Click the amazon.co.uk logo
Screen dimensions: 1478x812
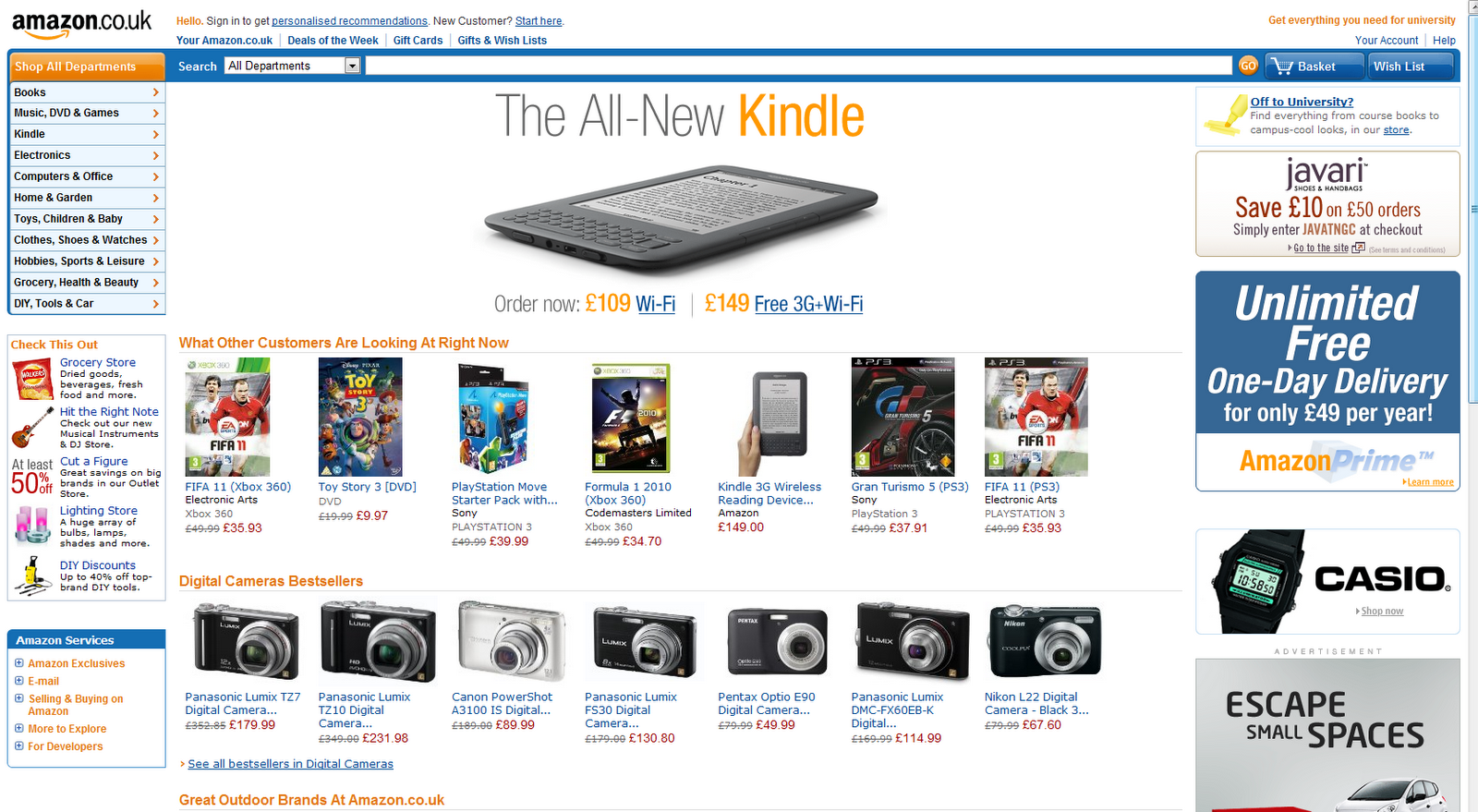[x=81, y=24]
